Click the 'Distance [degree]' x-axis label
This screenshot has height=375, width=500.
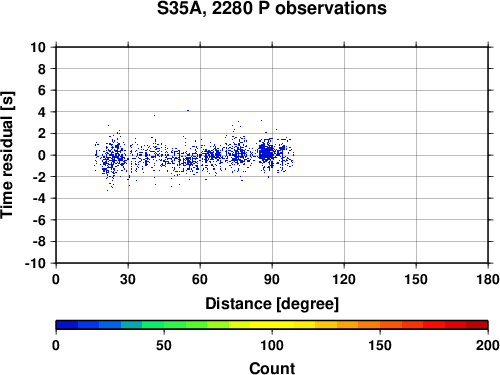[x=272, y=304]
